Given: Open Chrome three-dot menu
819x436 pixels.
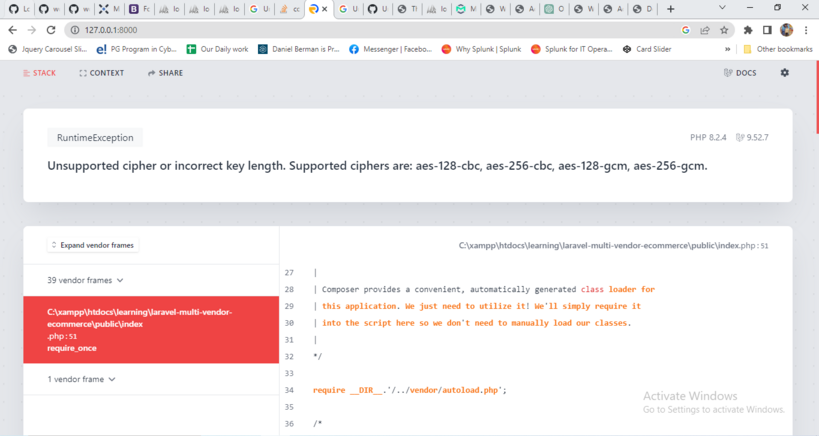Looking at the screenshot, I should point(806,30).
